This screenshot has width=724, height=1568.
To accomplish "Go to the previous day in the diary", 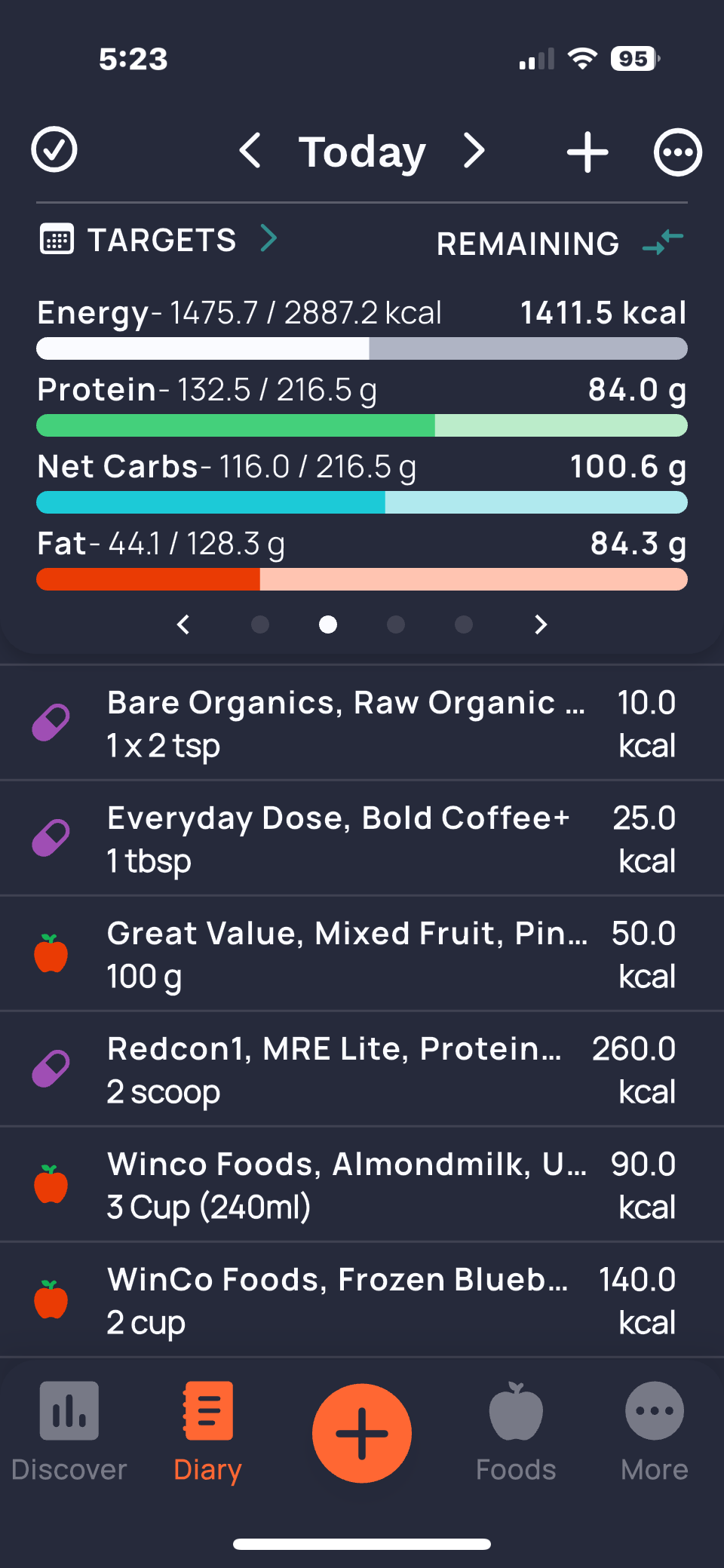I will pos(250,151).
